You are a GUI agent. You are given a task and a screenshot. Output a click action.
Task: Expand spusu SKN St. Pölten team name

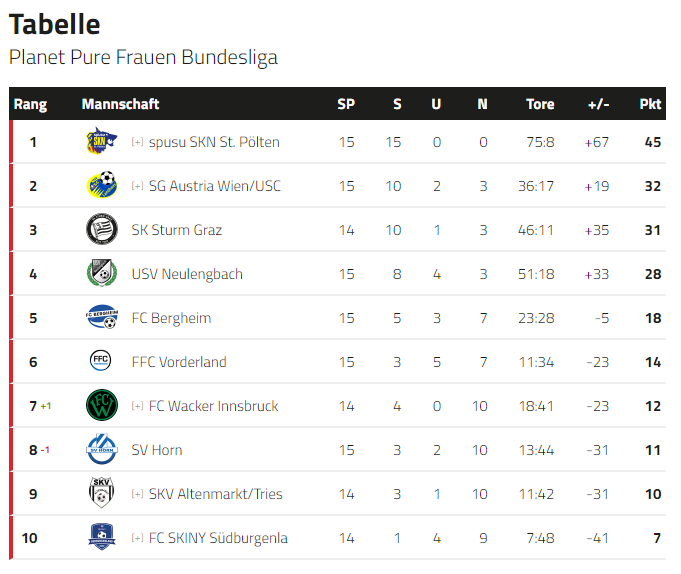click(137, 142)
